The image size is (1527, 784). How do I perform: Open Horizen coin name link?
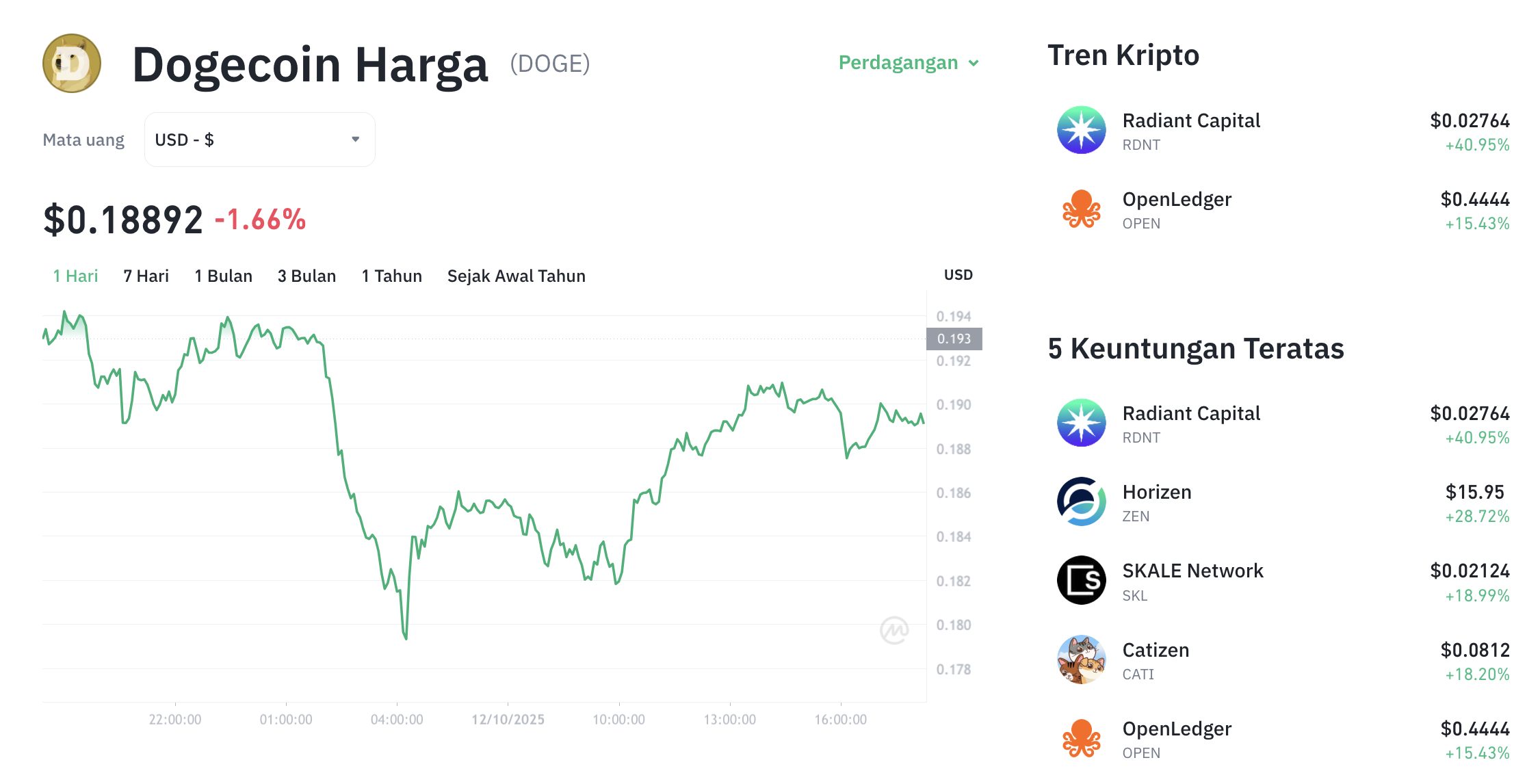pos(1157,493)
